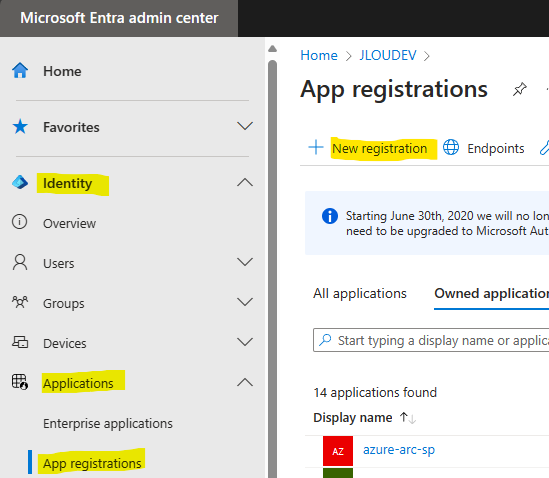This screenshot has width=549, height=478.
Task: Go to Home breadcrumb link
Action: coord(319,55)
